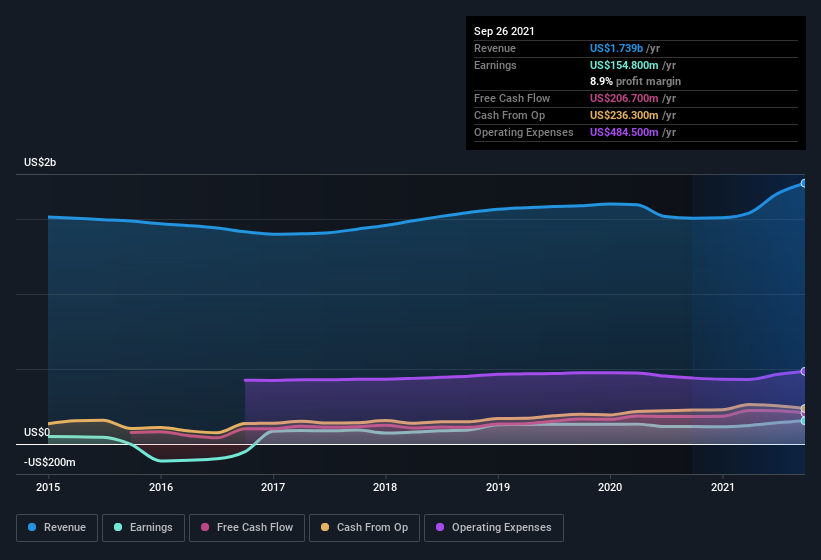Image resolution: width=821 pixels, height=560 pixels.
Task: Click the Sep 26 2021 tooltip date
Action: pos(504,31)
